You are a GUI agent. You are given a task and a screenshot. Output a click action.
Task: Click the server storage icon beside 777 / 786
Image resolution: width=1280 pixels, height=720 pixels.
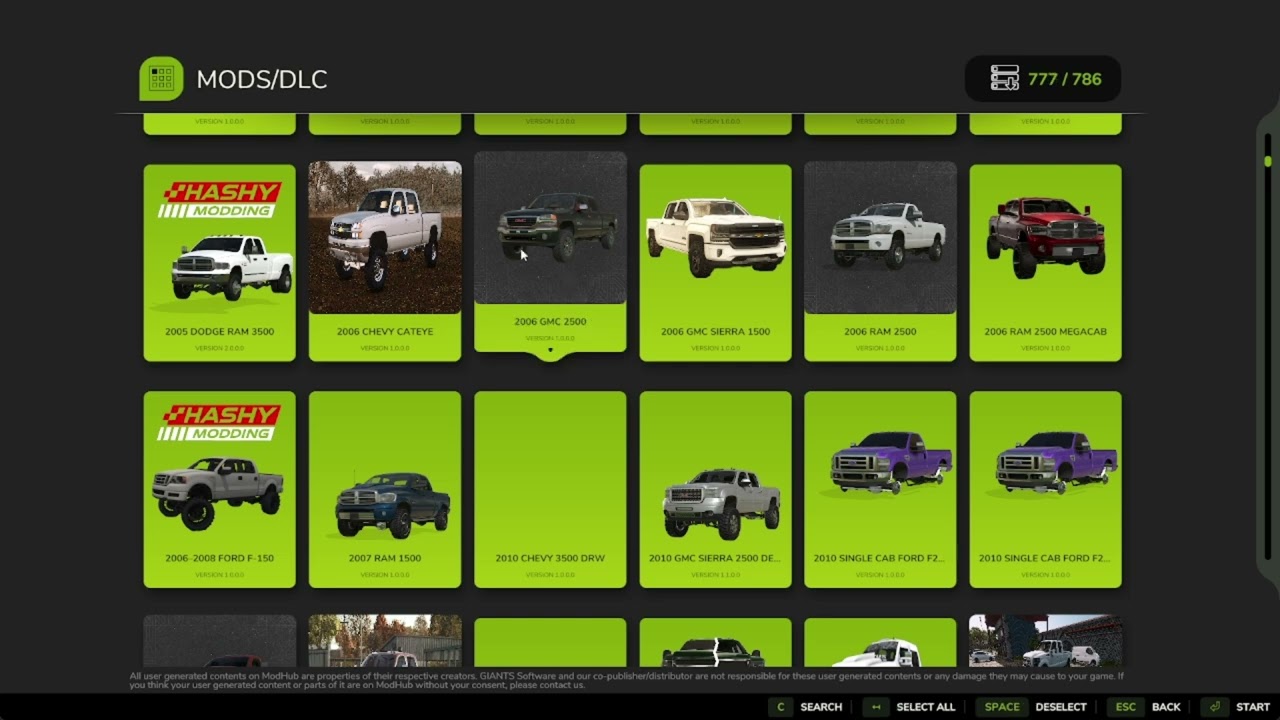click(1004, 79)
